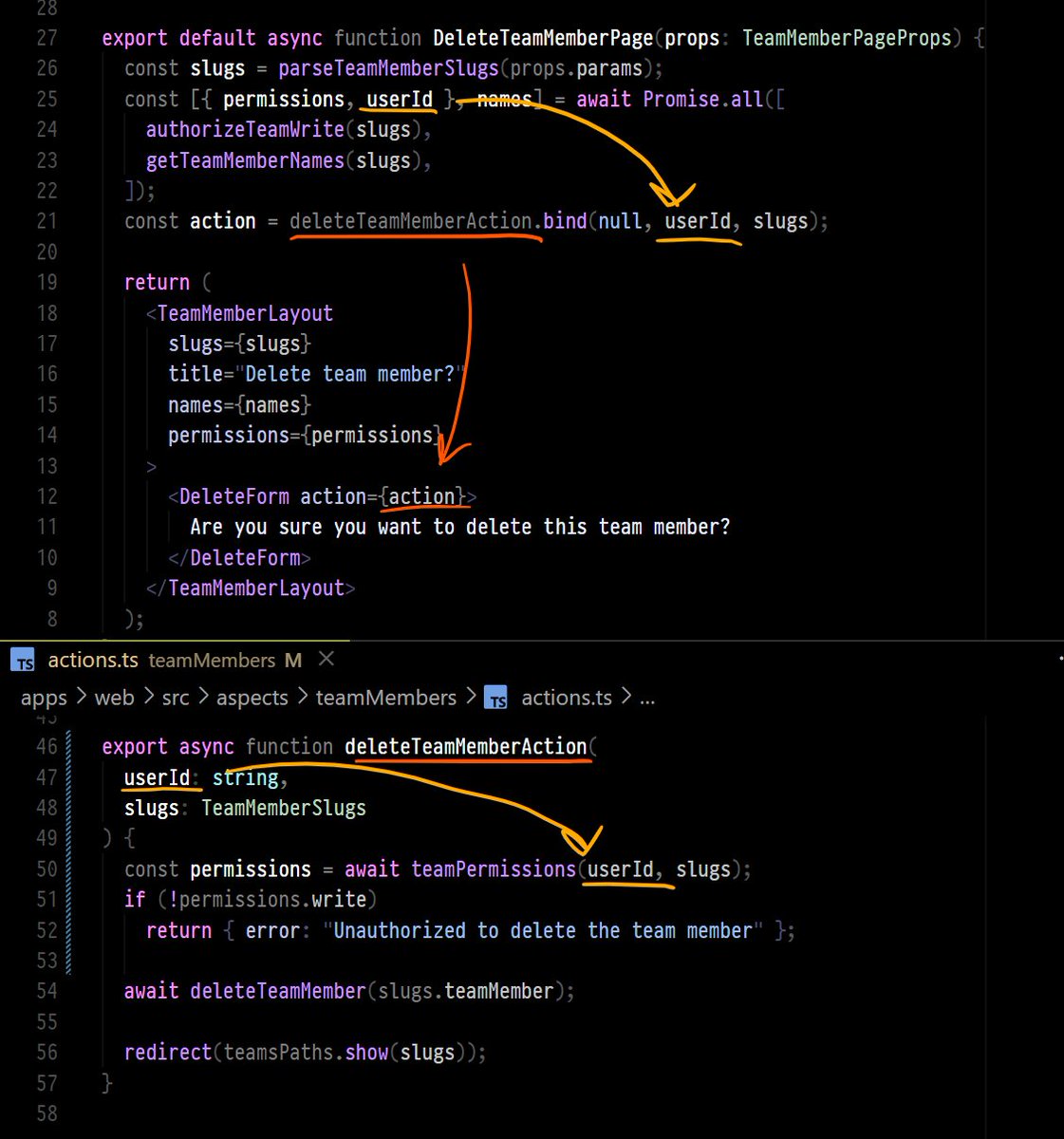Click "Promise.all" on line 25
The height and width of the screenshot is (1139, 1064).
pyautogui.click(x=703, y=99)
